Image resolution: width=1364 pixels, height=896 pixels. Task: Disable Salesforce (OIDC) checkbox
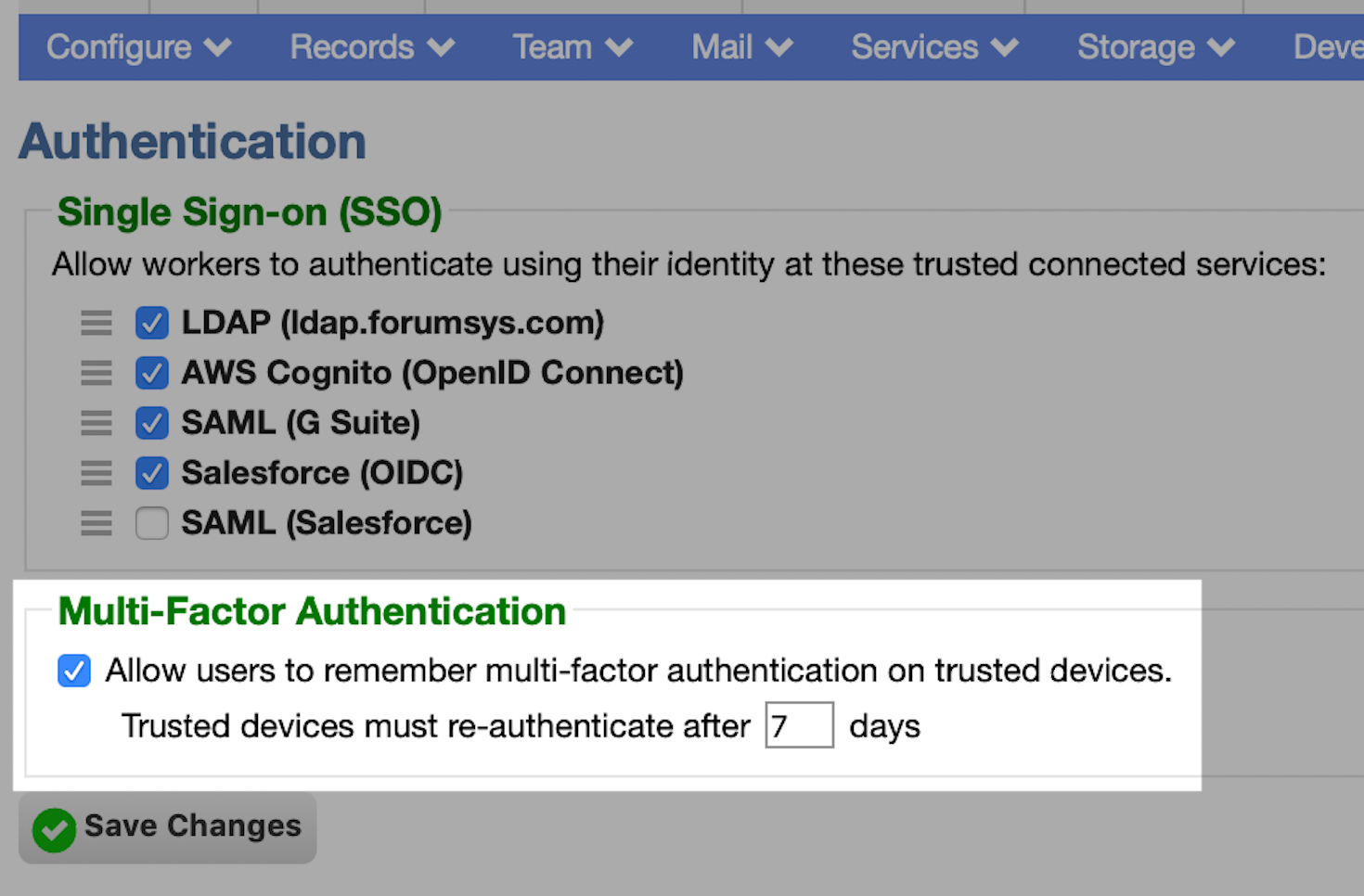pyautogui.click(x=152, y=473)
